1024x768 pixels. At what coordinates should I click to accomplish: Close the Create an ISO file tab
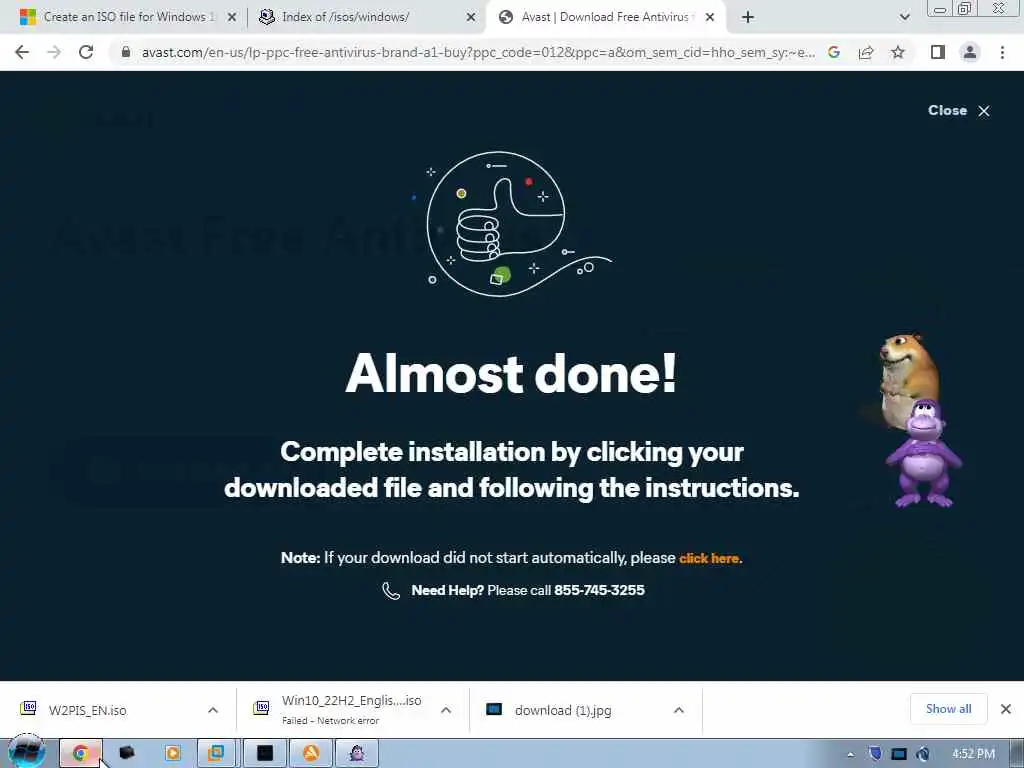click(232, 17)
